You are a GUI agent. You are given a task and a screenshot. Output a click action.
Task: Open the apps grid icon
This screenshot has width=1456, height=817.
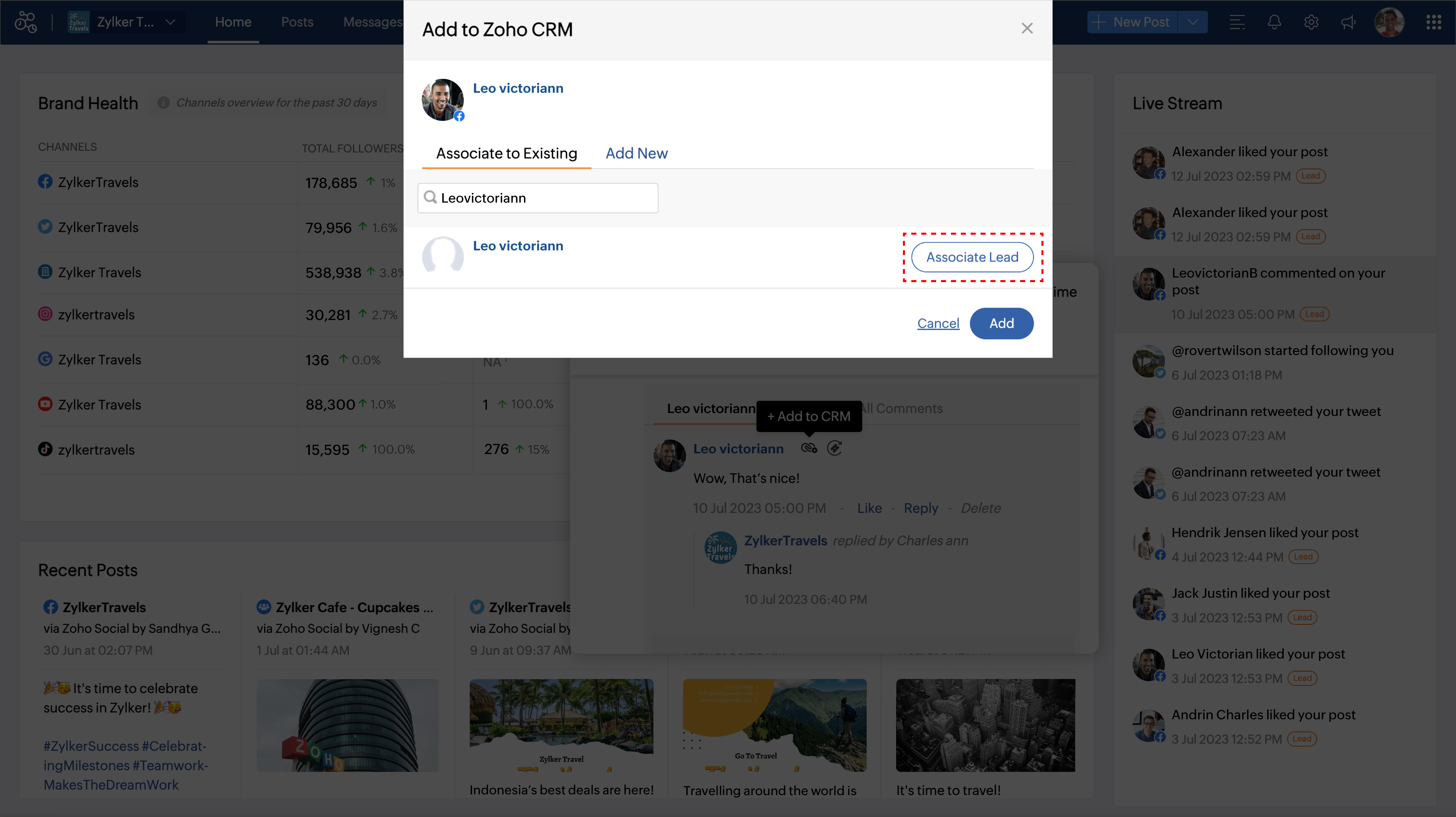(x=1434, y=22)
